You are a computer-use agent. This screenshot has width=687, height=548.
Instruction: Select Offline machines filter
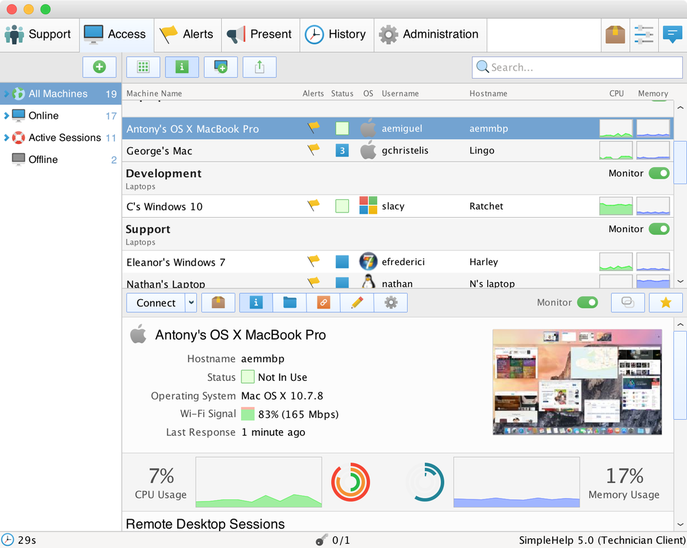60,159
